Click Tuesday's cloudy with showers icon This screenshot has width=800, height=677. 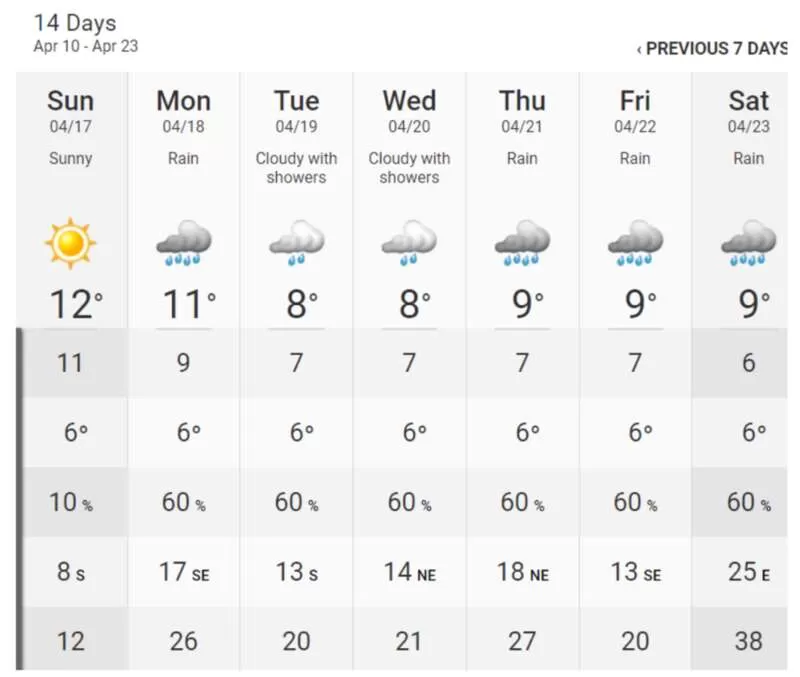point(296,243)
